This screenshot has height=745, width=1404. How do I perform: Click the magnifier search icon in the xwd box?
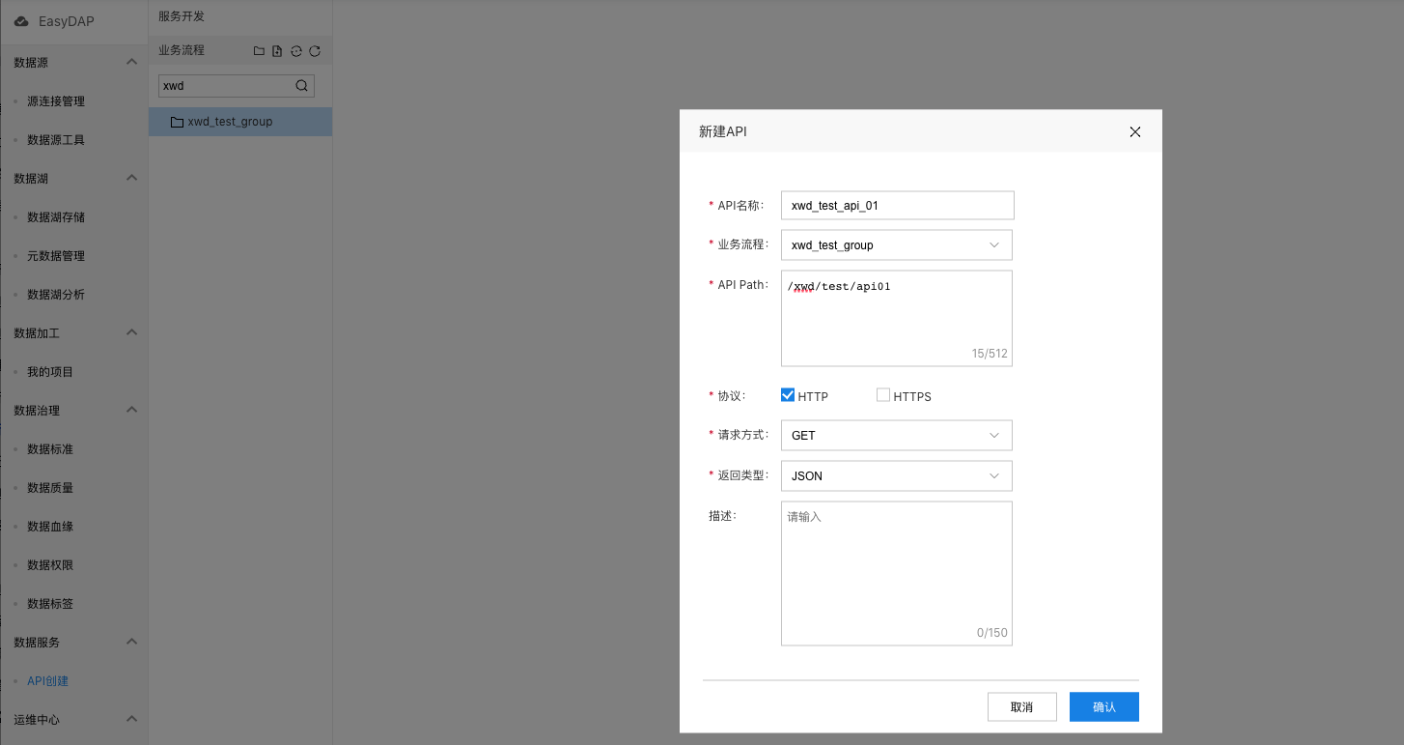302,86
